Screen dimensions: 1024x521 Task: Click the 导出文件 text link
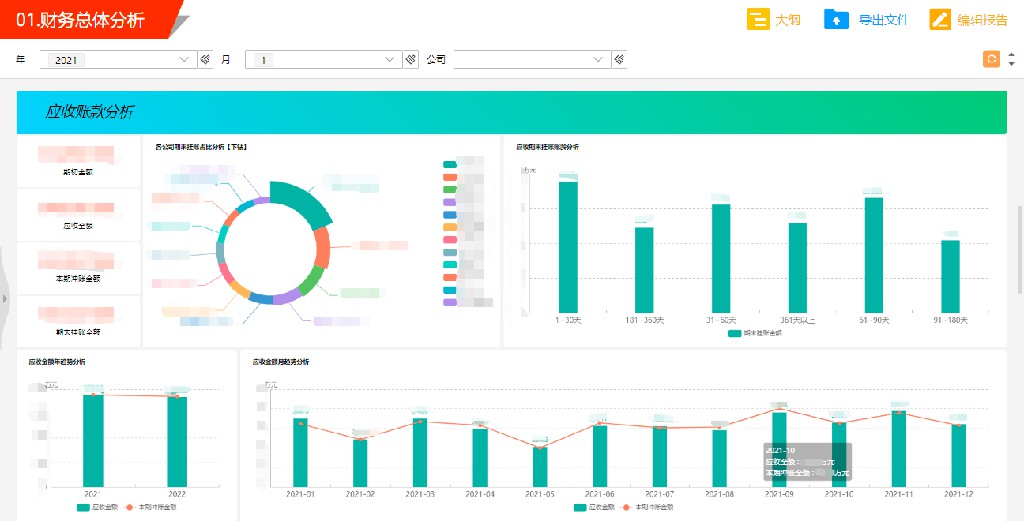tap(883, 20)
